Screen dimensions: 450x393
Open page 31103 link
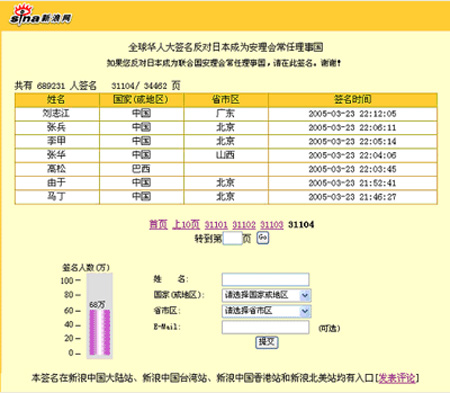272,225
